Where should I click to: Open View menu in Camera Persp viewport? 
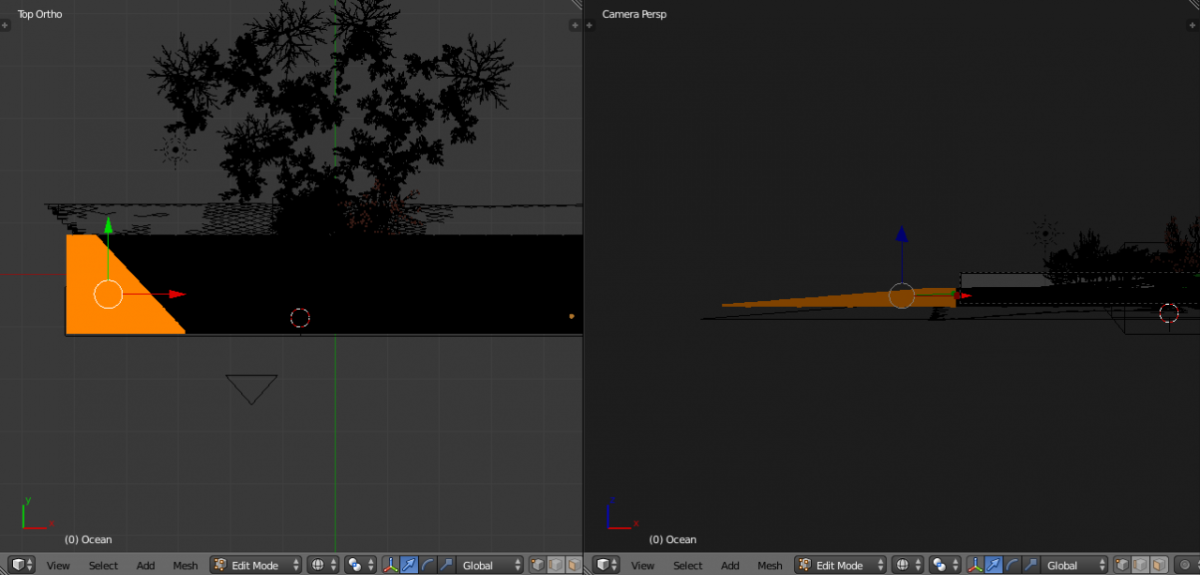tap(642, 565)
